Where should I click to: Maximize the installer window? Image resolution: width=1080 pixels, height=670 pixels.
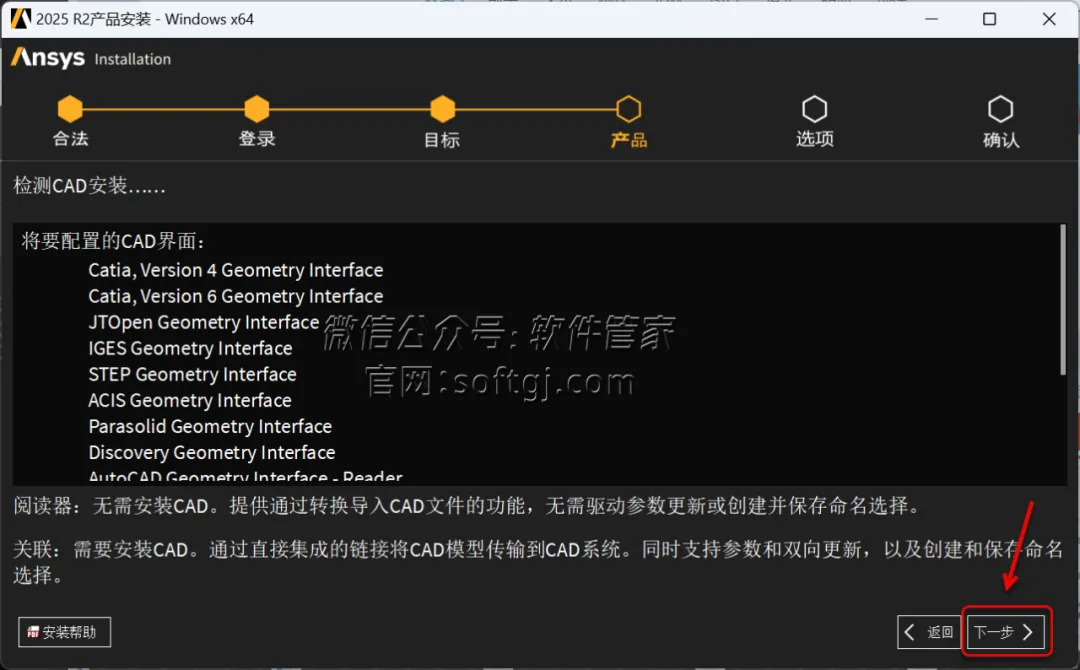[x=989, y=19]
